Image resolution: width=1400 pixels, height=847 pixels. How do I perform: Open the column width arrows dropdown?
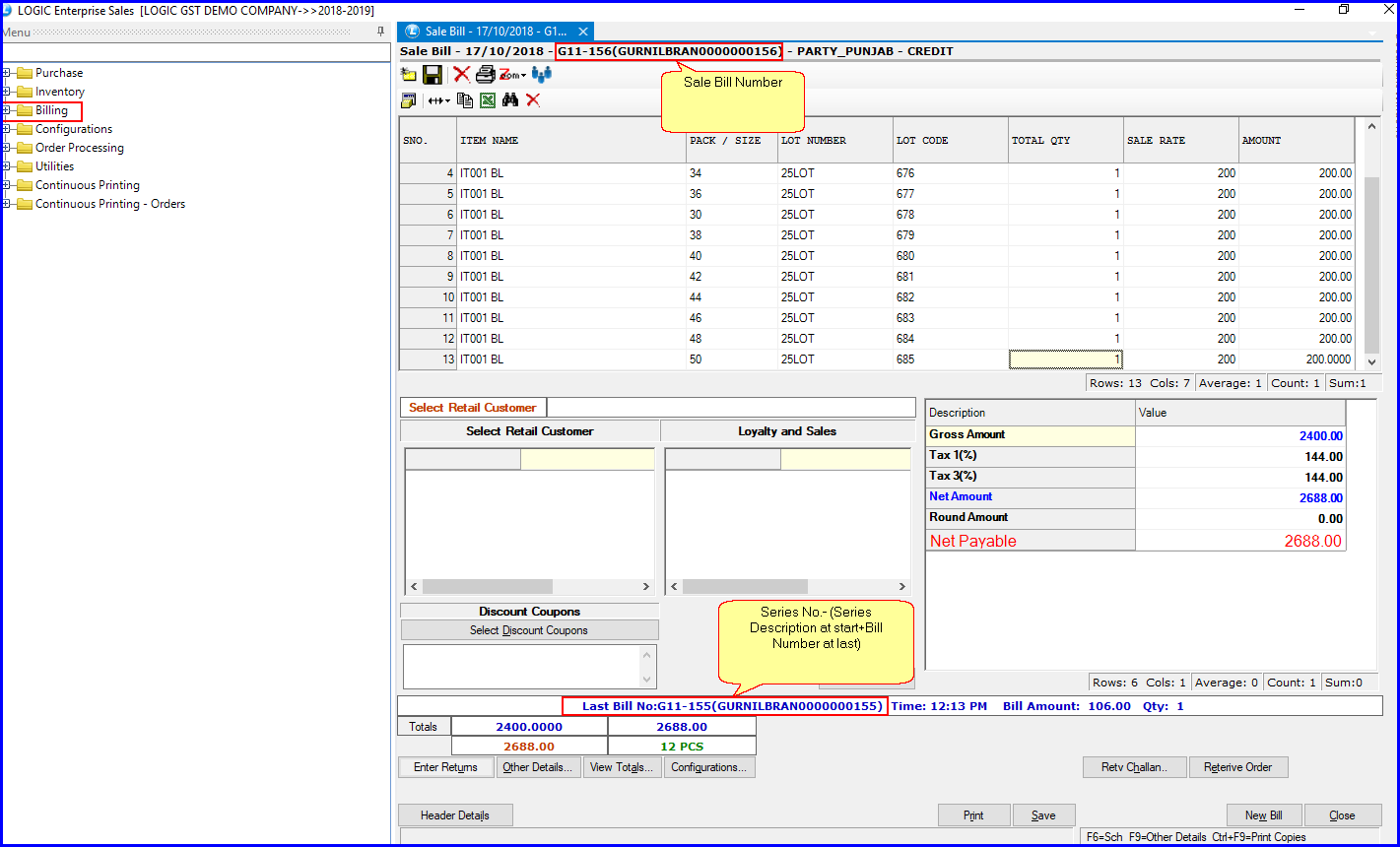[438, 100]
